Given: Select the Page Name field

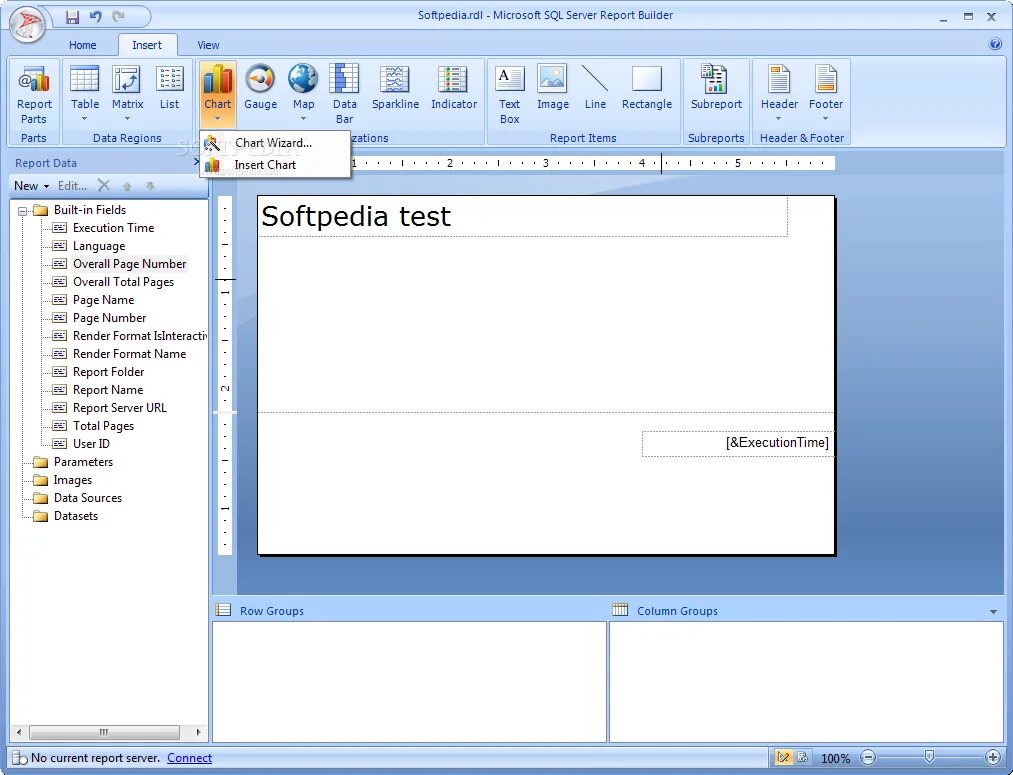Looking at the screenshot, I should click(103, 300).
